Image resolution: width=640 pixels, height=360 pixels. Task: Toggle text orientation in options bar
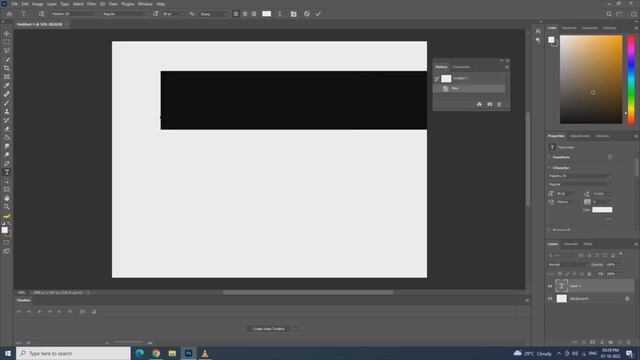tap(42, 14)
